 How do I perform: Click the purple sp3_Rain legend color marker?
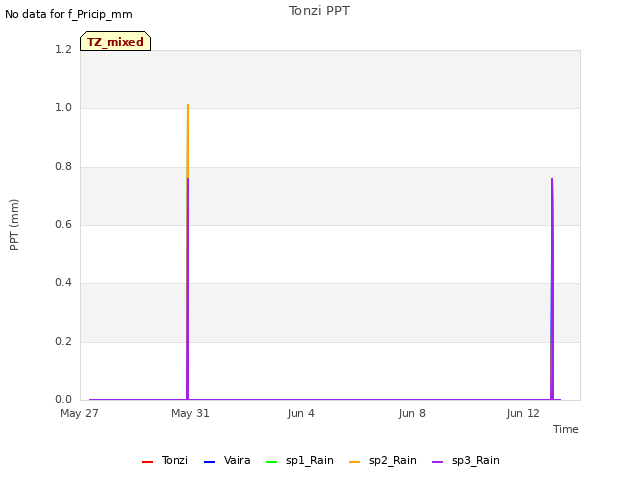(438, 462)
